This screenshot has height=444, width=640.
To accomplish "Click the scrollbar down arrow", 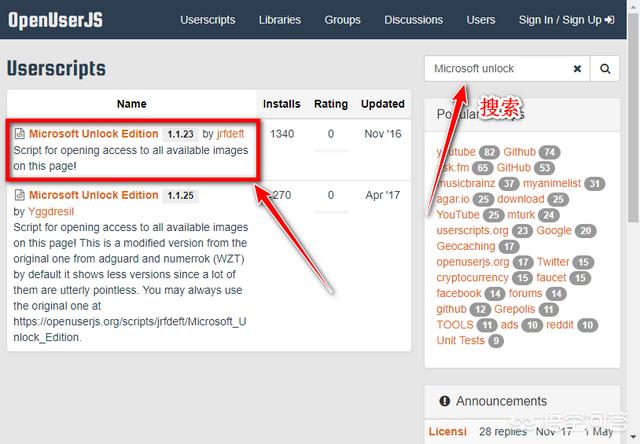I will pyautogui.click(x=633, y=439).
